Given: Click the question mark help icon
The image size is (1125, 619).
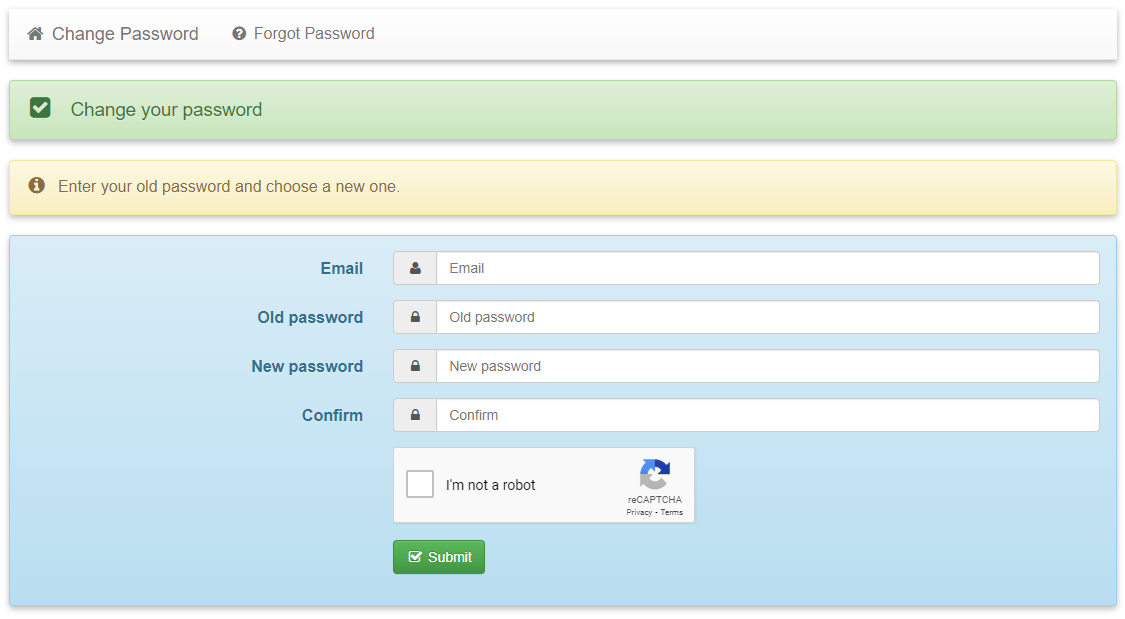Looking at the screenshot, I should [x=239, y=34].
